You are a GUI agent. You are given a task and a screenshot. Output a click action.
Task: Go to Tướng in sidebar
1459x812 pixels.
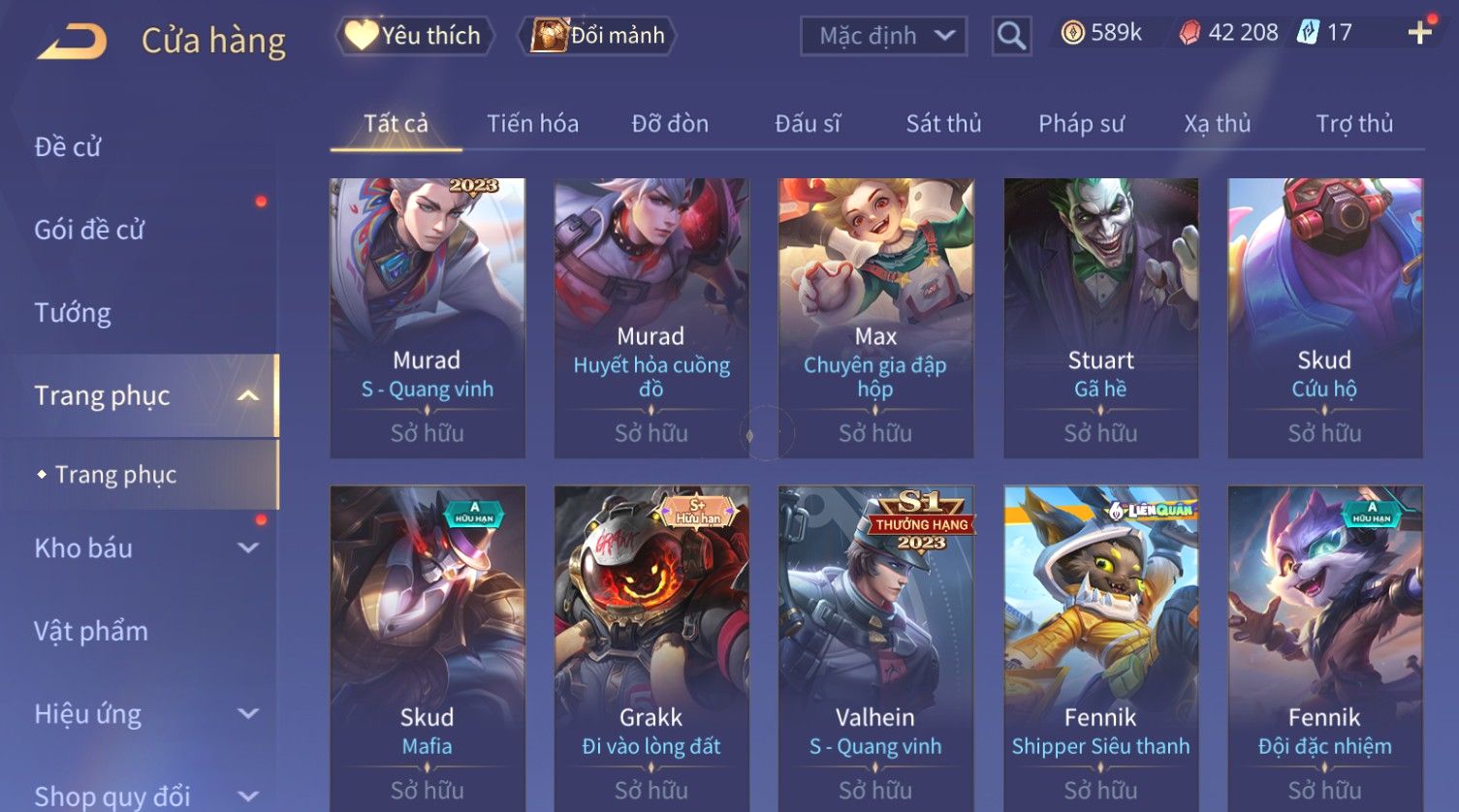[73, 313]
